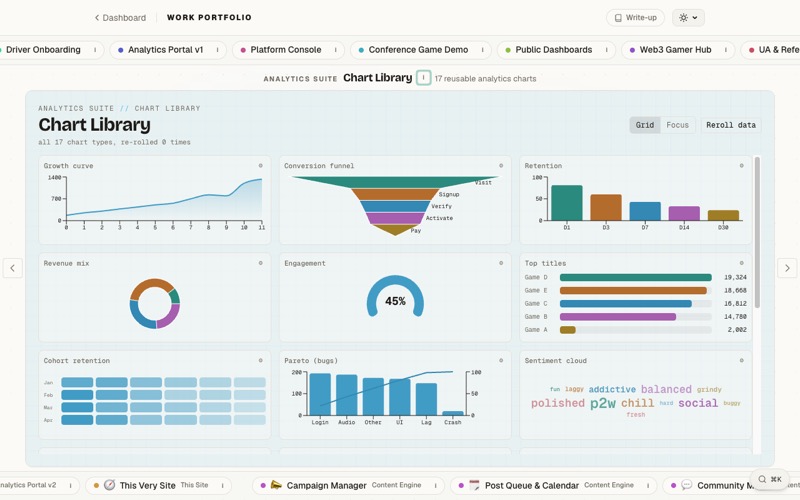Select the Public Dashboards tab
Viewport: 800px width, 500px height.
coord(554,50)
